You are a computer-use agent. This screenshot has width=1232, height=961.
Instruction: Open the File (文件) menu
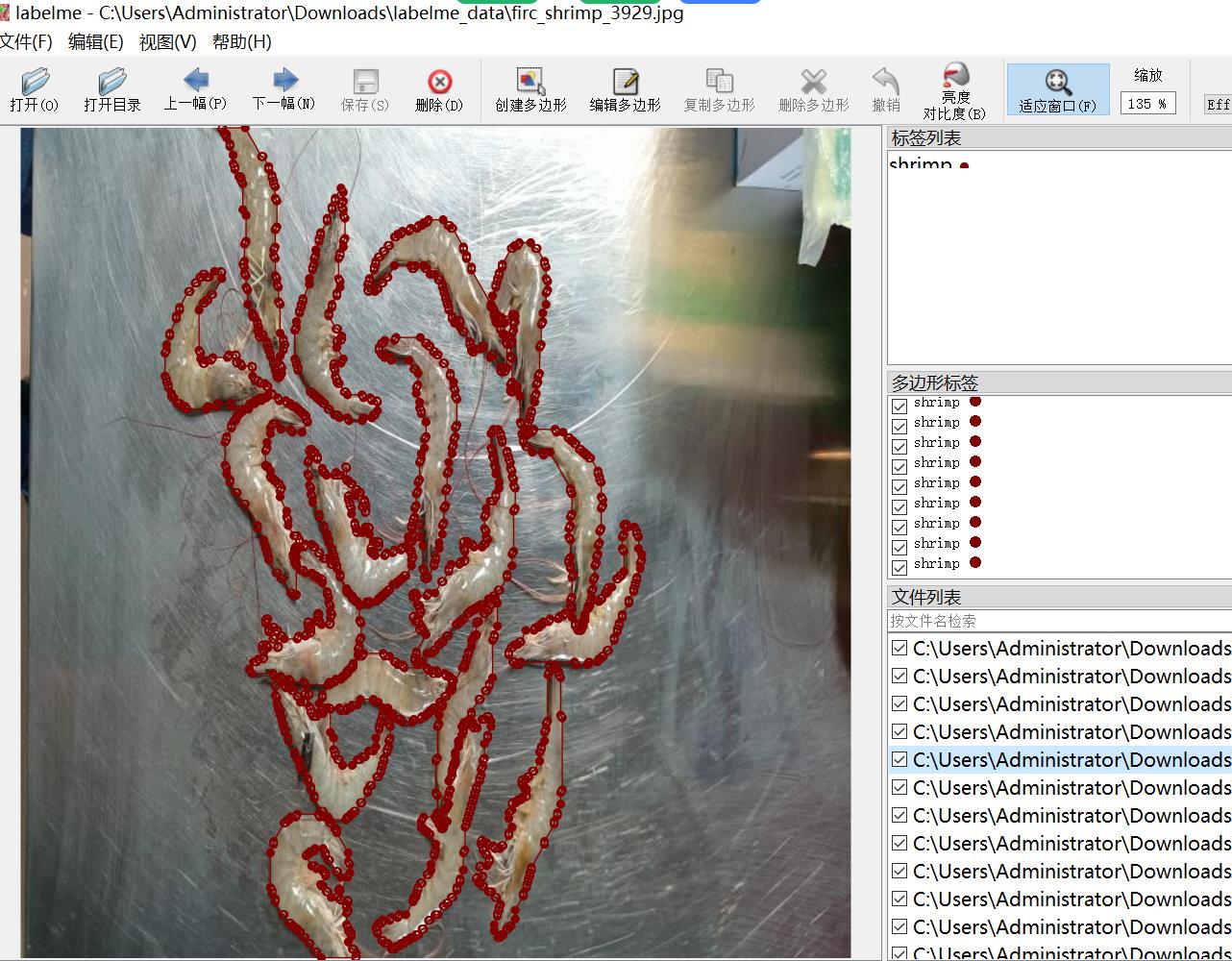(x=25, y=42)
